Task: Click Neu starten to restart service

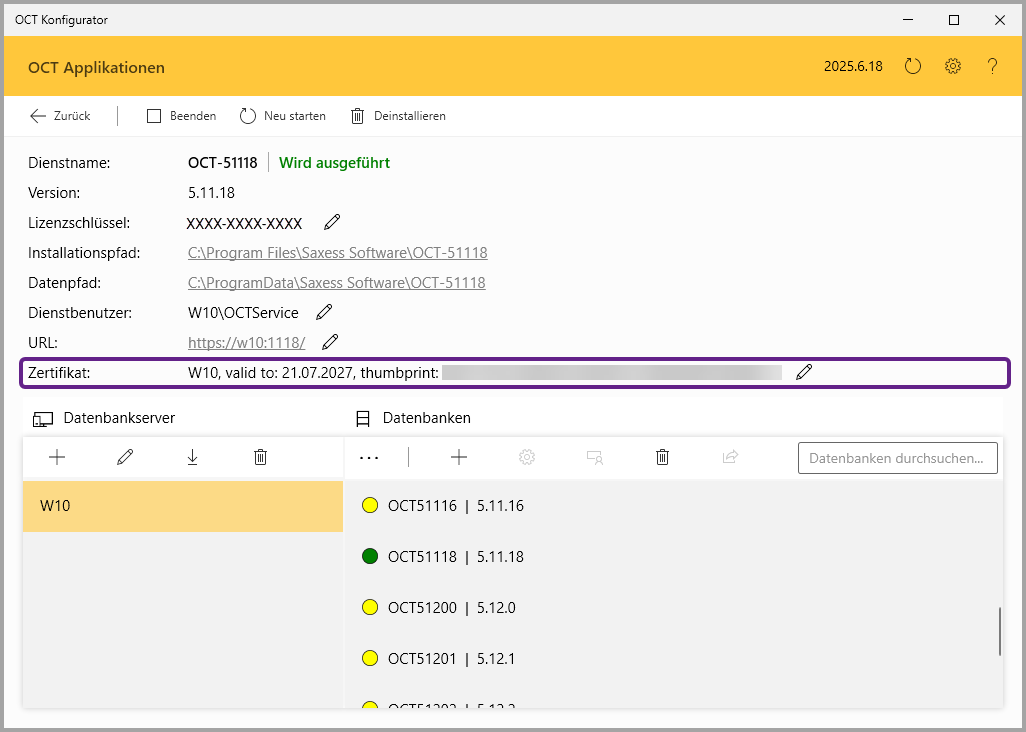Action: [x=283, y=116]
